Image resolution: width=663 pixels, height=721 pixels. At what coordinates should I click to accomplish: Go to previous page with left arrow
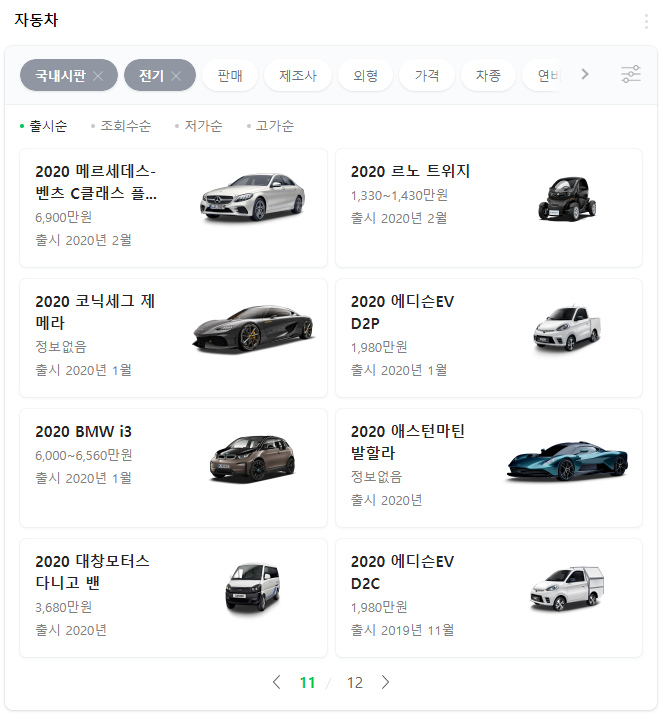[x=277, y=682]
